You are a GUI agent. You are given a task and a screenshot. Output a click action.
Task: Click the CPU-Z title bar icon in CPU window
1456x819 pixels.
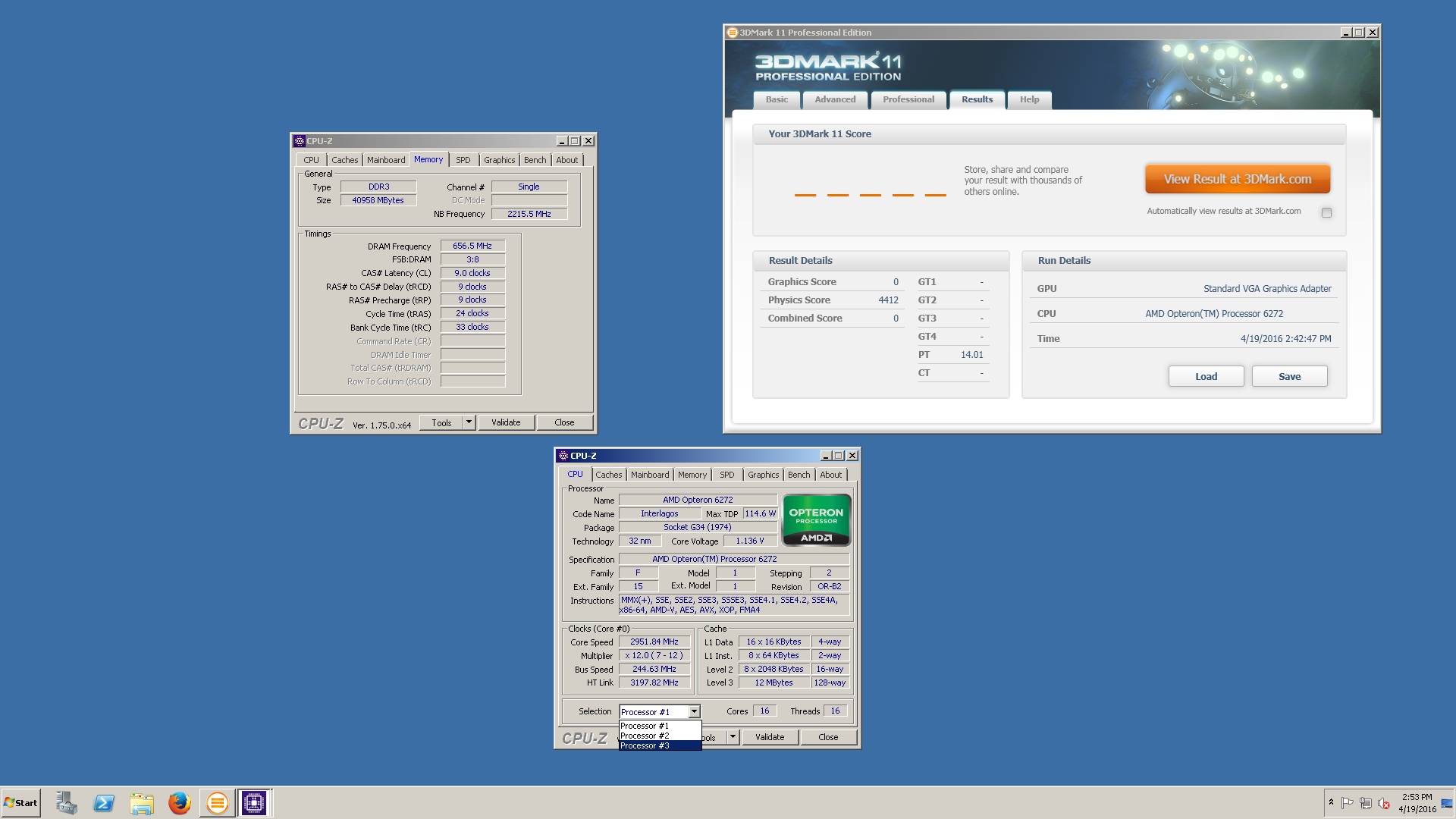[563, 456]
